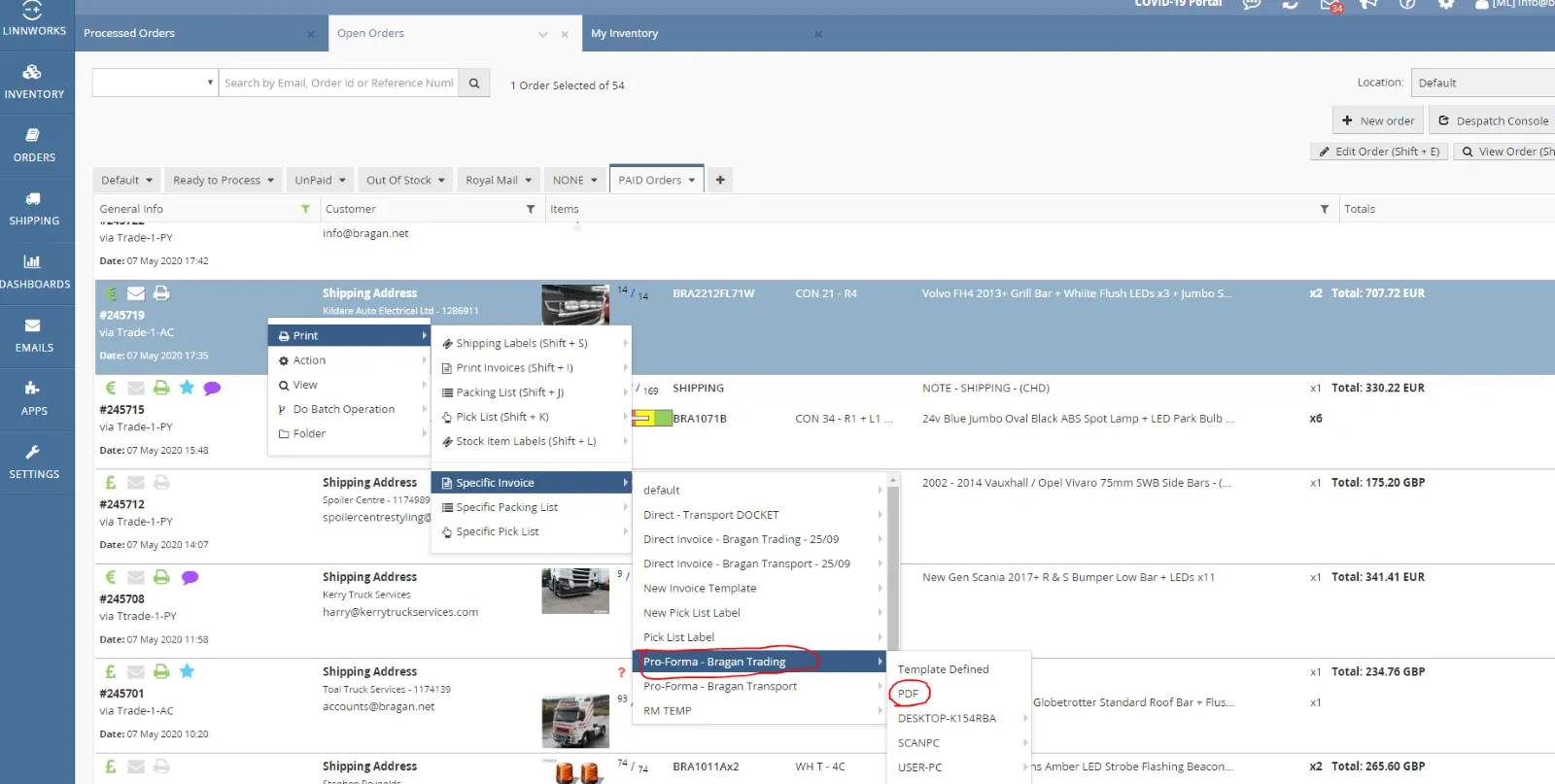Open the Orders sidebar section
Screen dimensions: 1555x784
click(34, 146)
